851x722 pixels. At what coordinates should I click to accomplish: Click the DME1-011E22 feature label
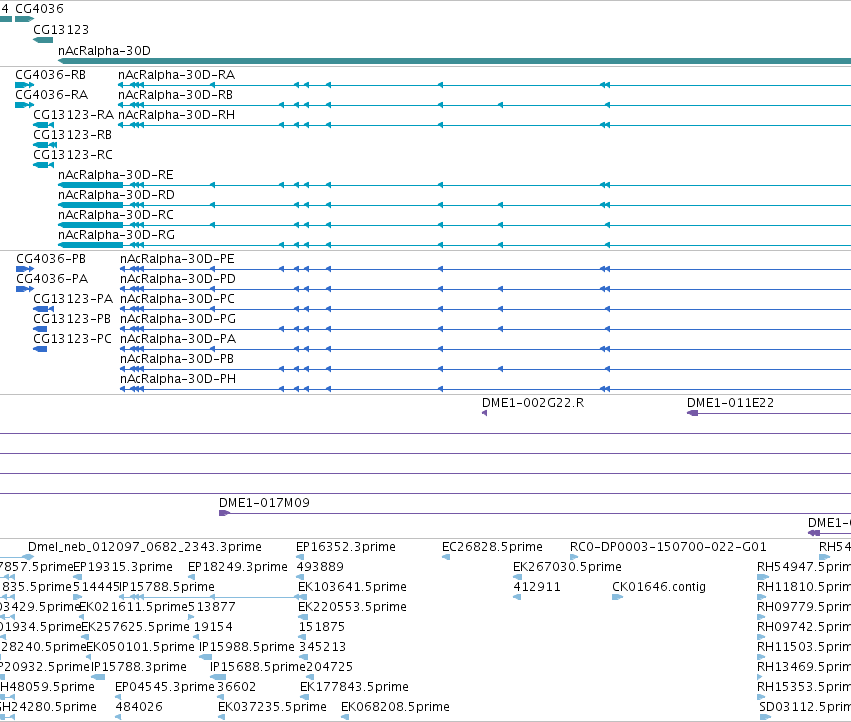731,403
